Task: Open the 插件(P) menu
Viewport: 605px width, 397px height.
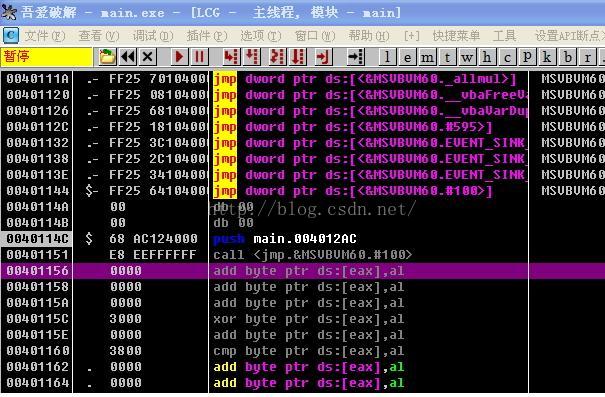Action: coord(207,36)
